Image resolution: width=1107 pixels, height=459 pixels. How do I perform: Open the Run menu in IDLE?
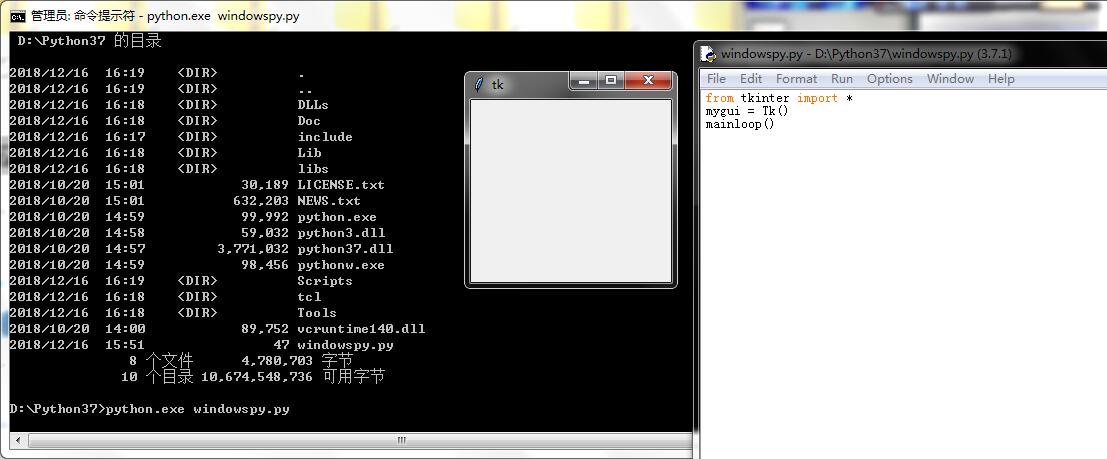(842, 79)
